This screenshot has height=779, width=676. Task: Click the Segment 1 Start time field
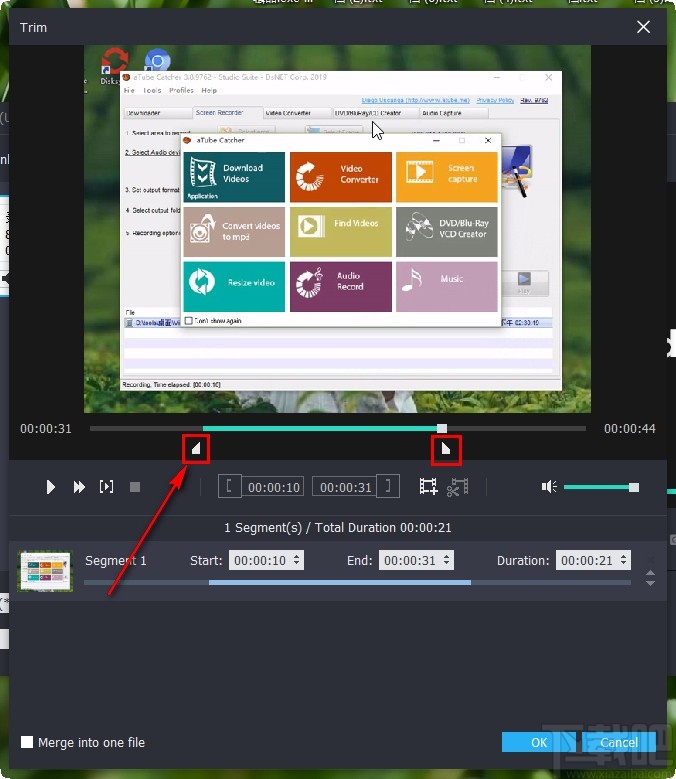coord(266,560)
